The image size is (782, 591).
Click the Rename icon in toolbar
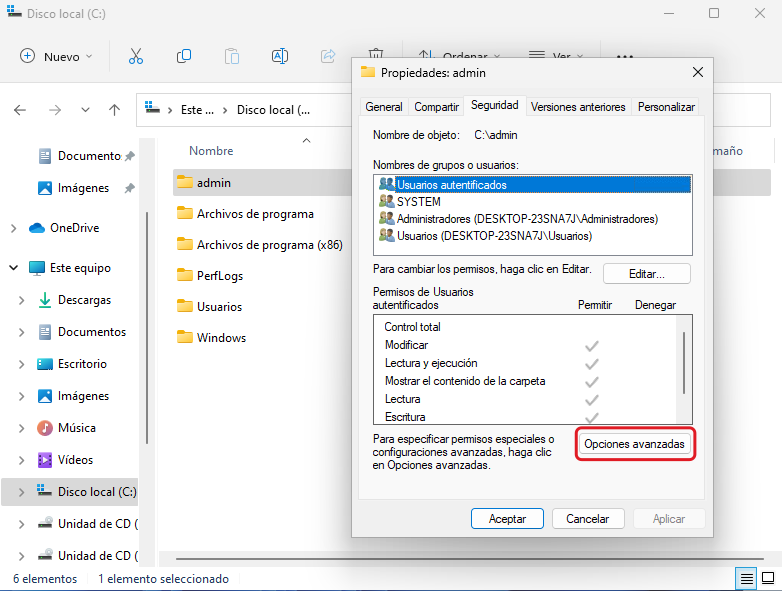[x=281, y=57]
